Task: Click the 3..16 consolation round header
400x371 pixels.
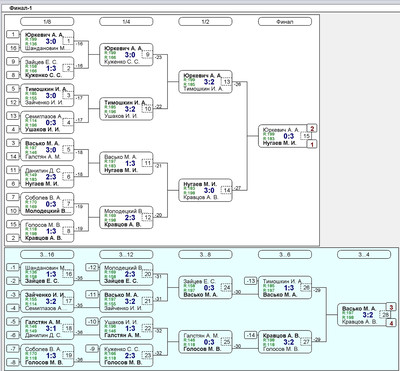Action: tap(47, 255)
